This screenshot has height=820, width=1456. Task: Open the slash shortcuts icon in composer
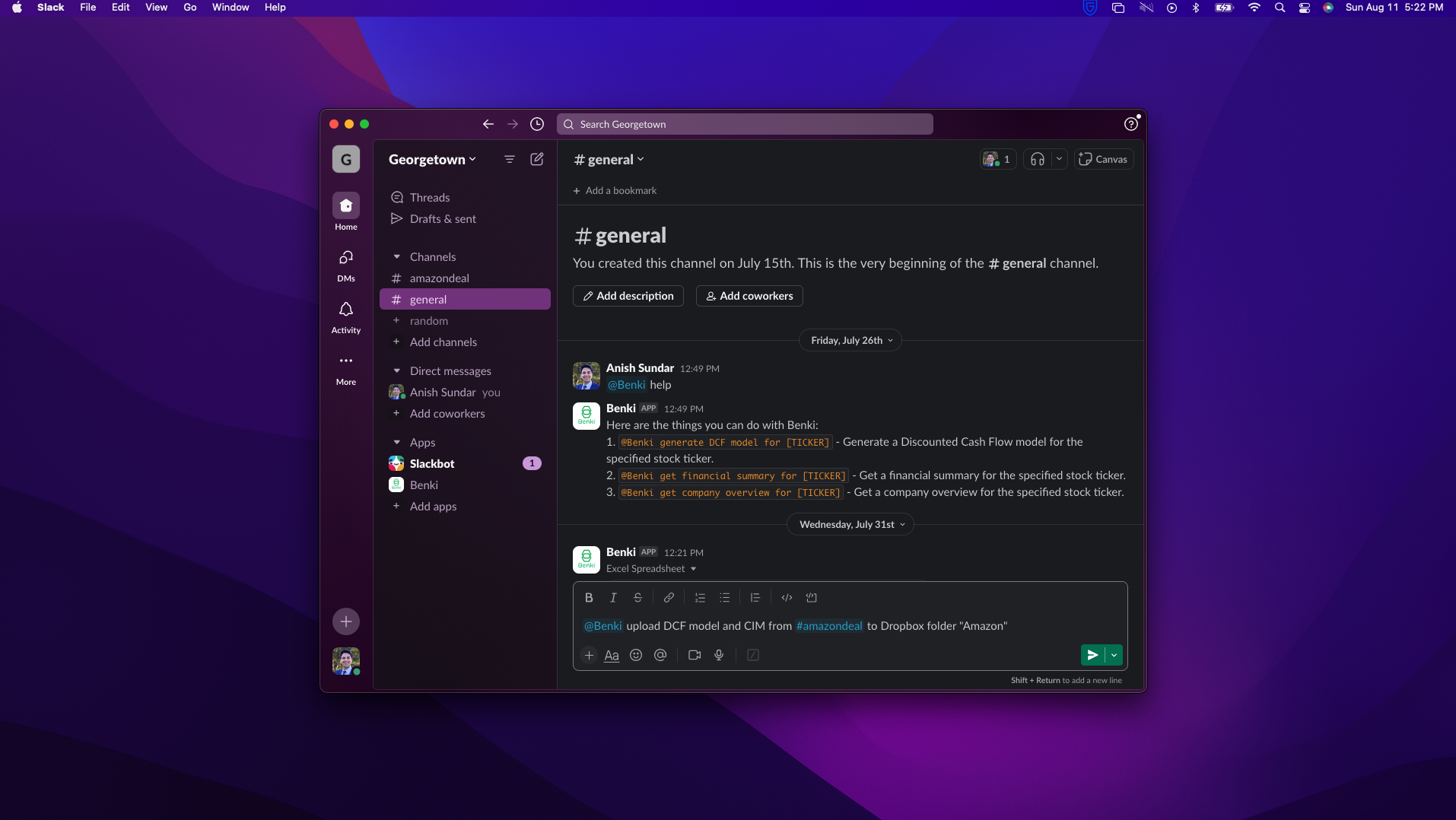pyautogui.click(x=753, y=655)
